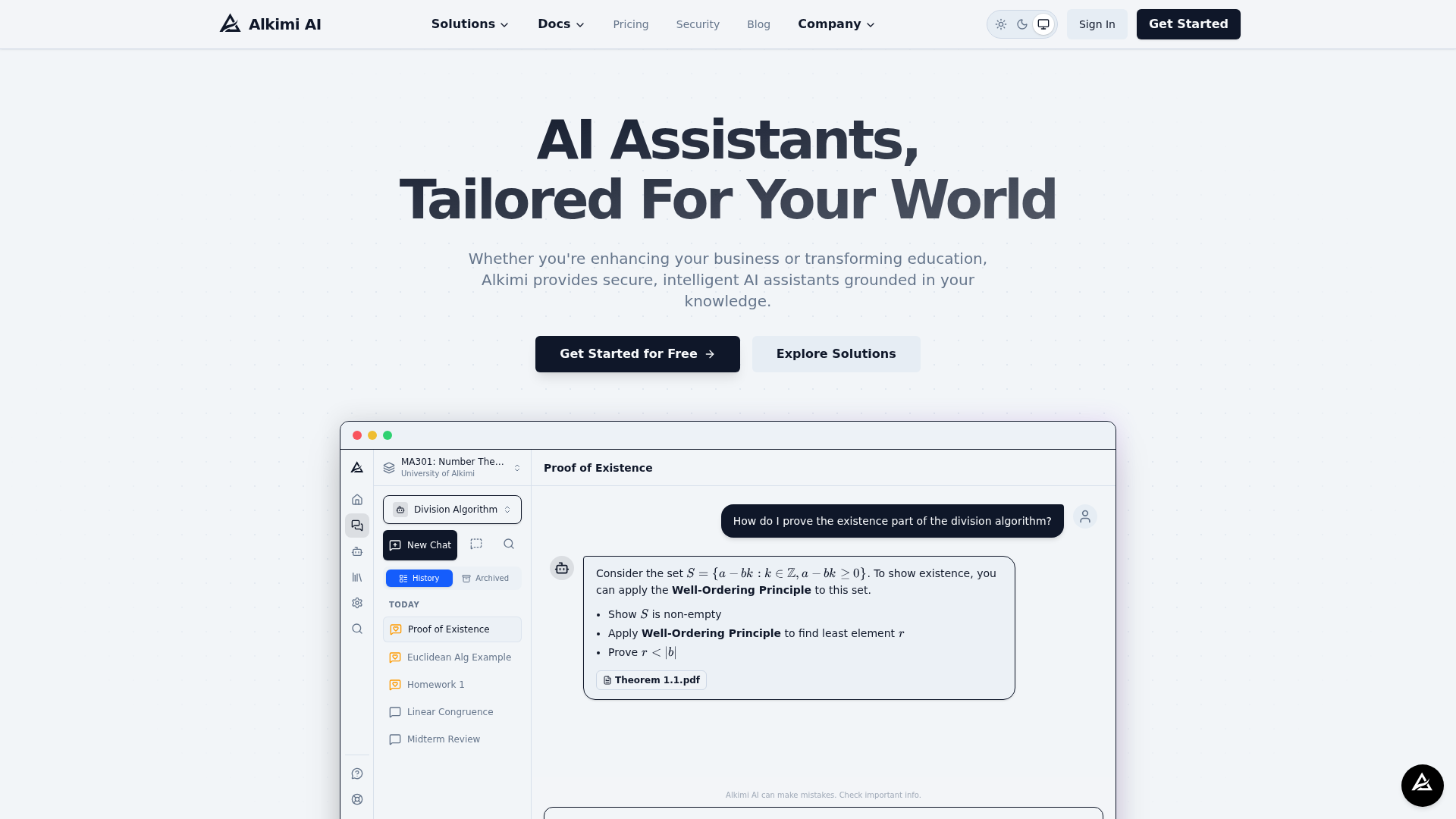Open the Homework 1 chat
The width and height of the screenshot is (1456, 819).
(x=452, y=685)
